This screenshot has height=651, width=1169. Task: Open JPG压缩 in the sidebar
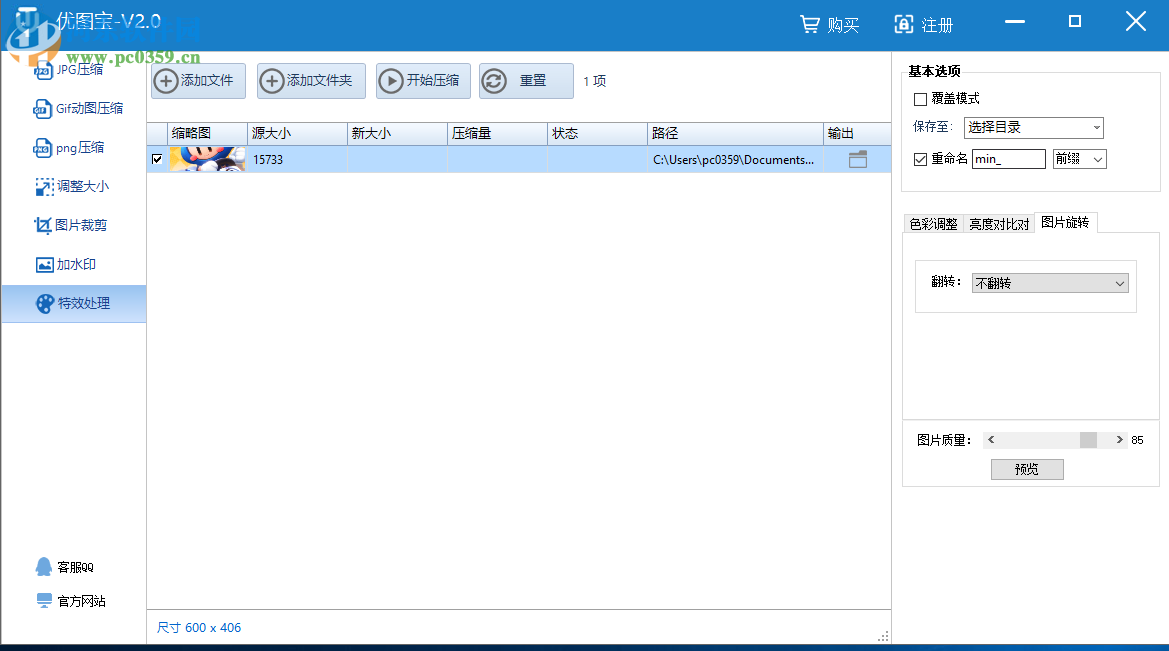coord(69,70)
